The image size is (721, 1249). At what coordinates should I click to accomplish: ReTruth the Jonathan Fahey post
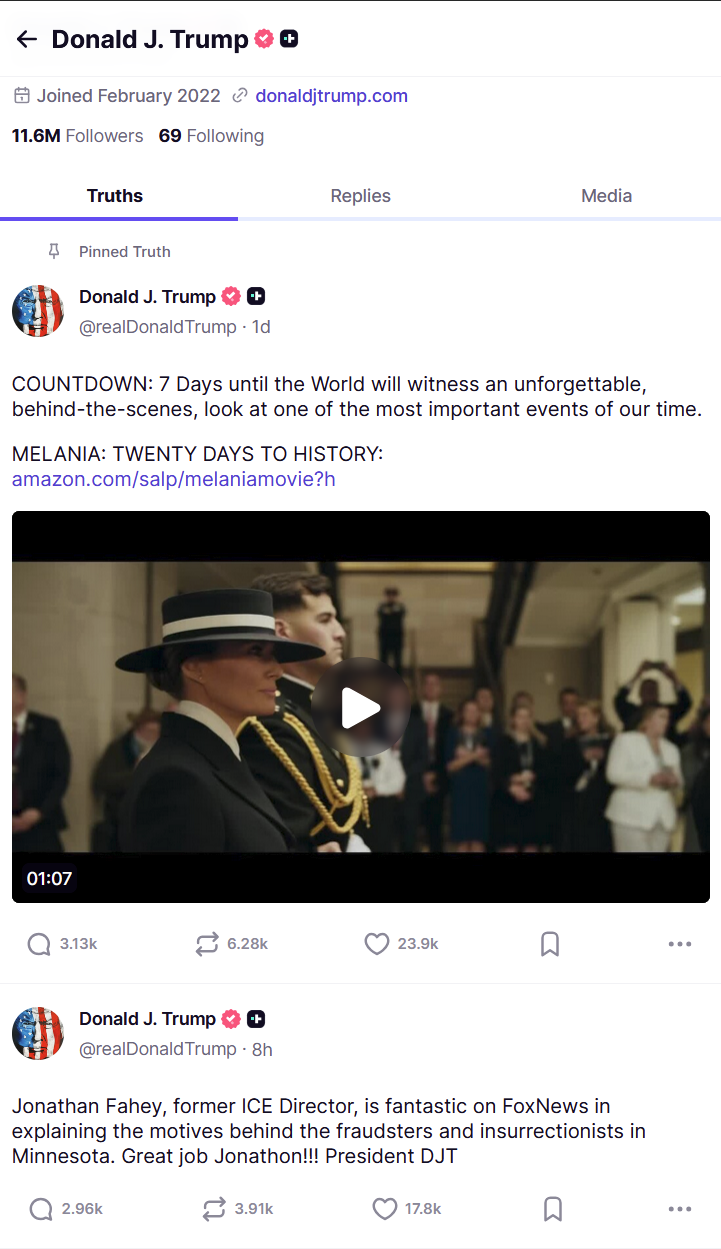point(214,1209)
